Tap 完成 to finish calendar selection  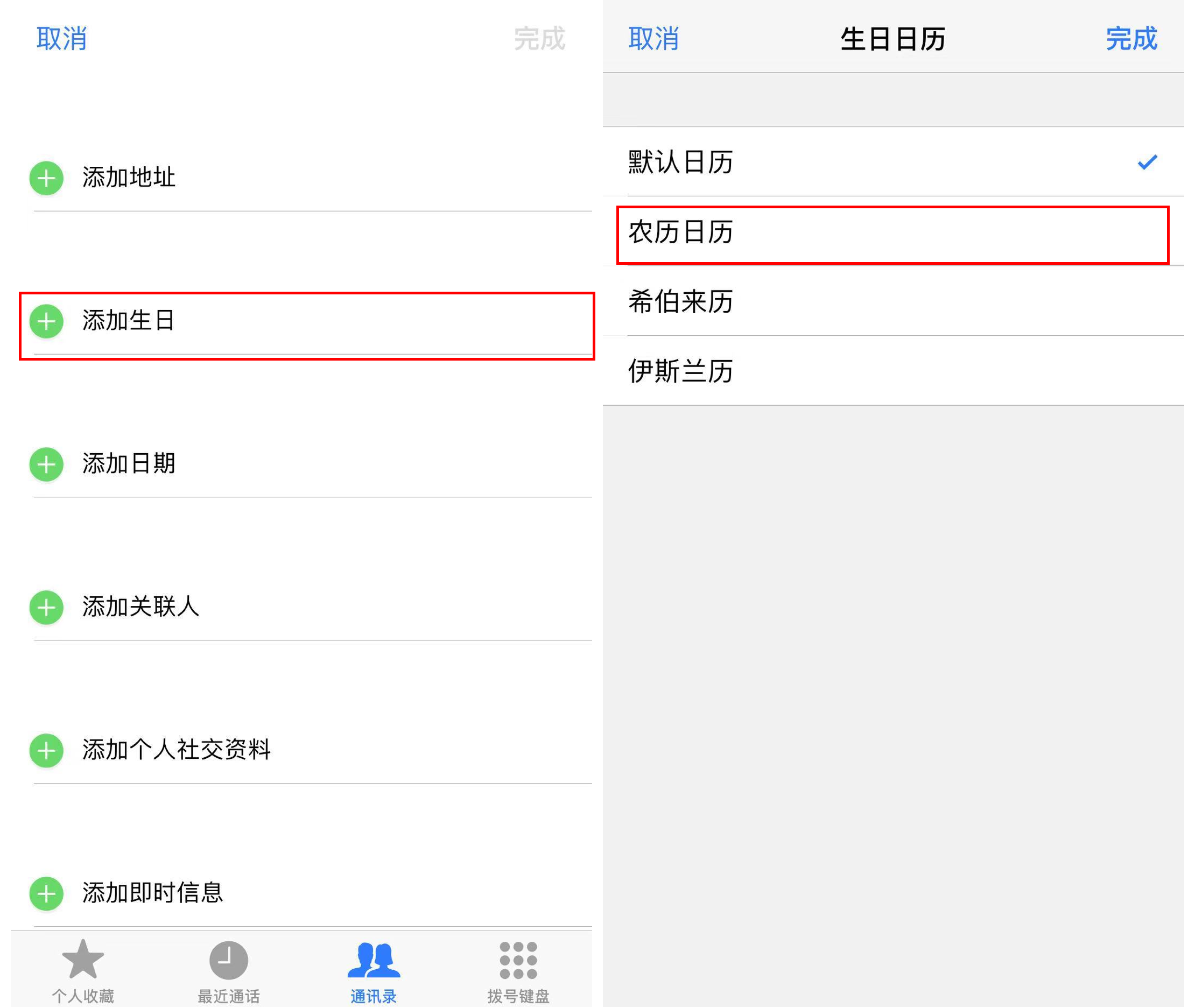point(1131,39)
